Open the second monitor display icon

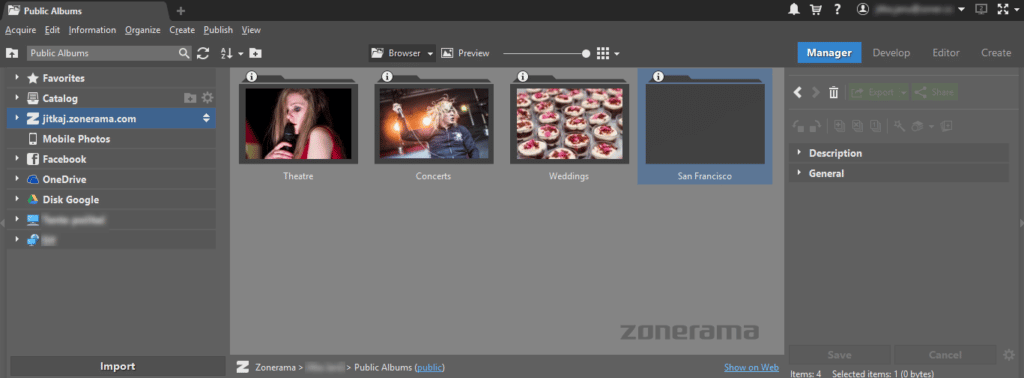(x=980, y=9)
